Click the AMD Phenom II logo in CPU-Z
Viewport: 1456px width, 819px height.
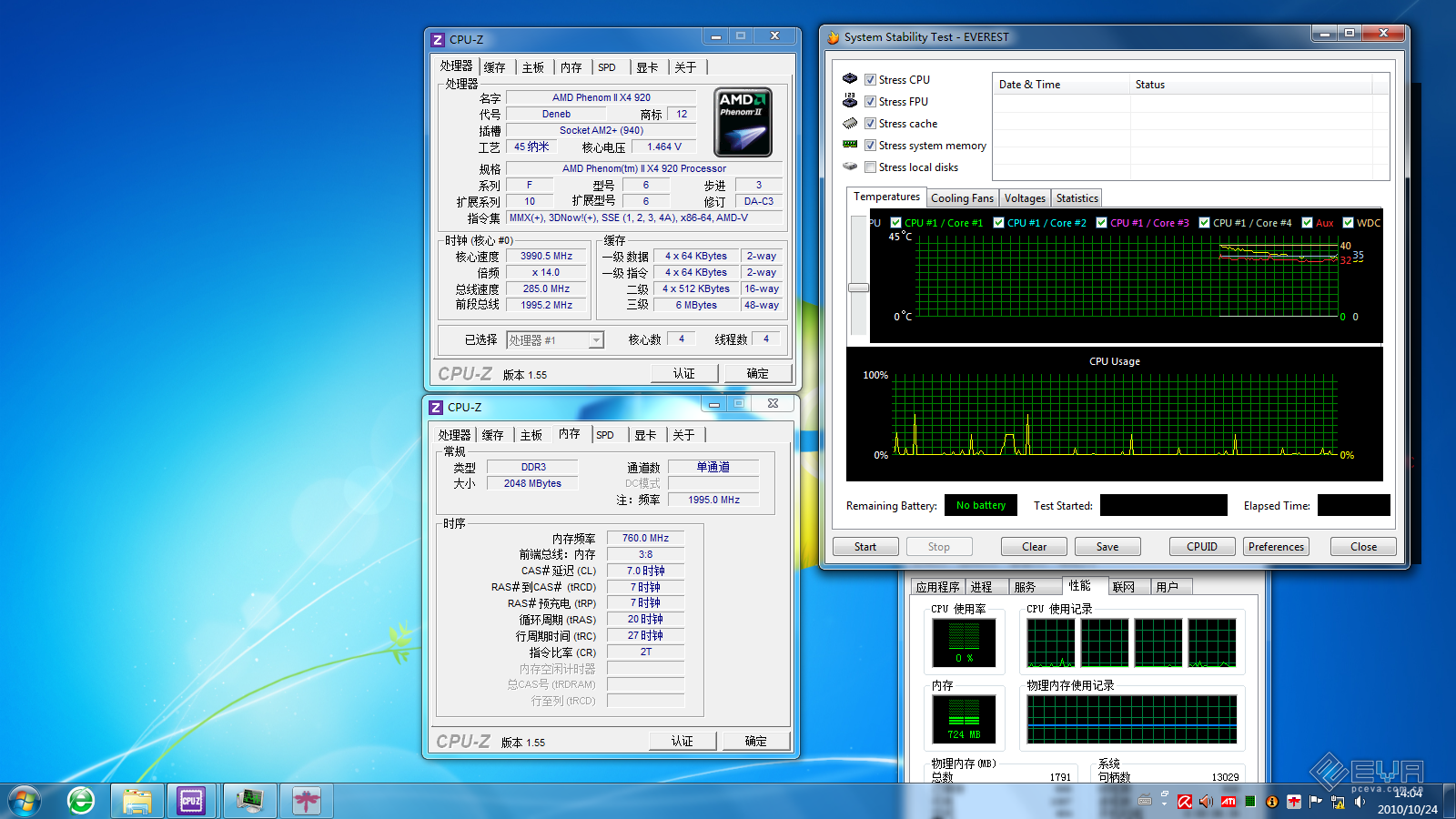click(x=743, y=122)
